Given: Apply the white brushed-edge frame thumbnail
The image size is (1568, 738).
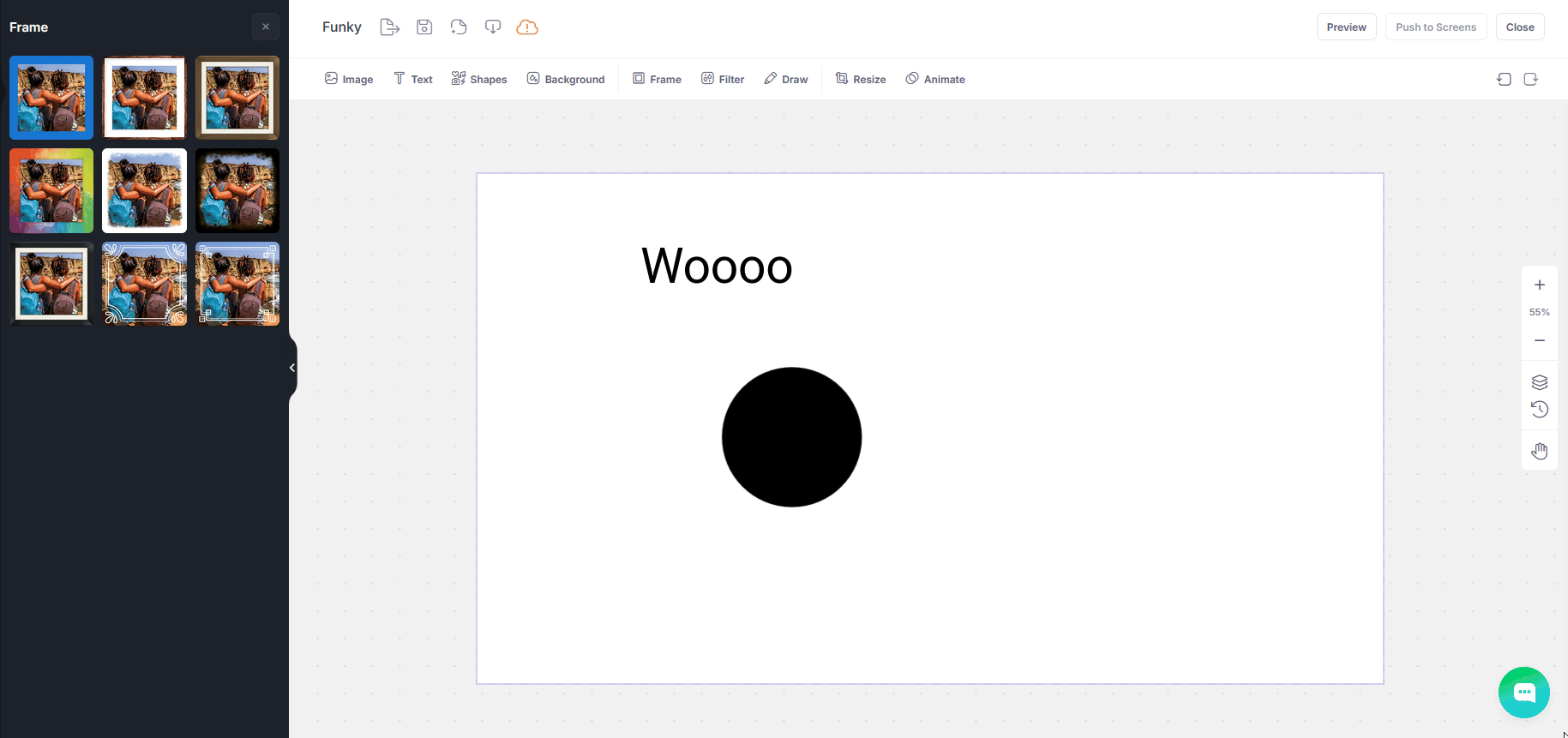Looking at the screenshot, I should point(144,191).
